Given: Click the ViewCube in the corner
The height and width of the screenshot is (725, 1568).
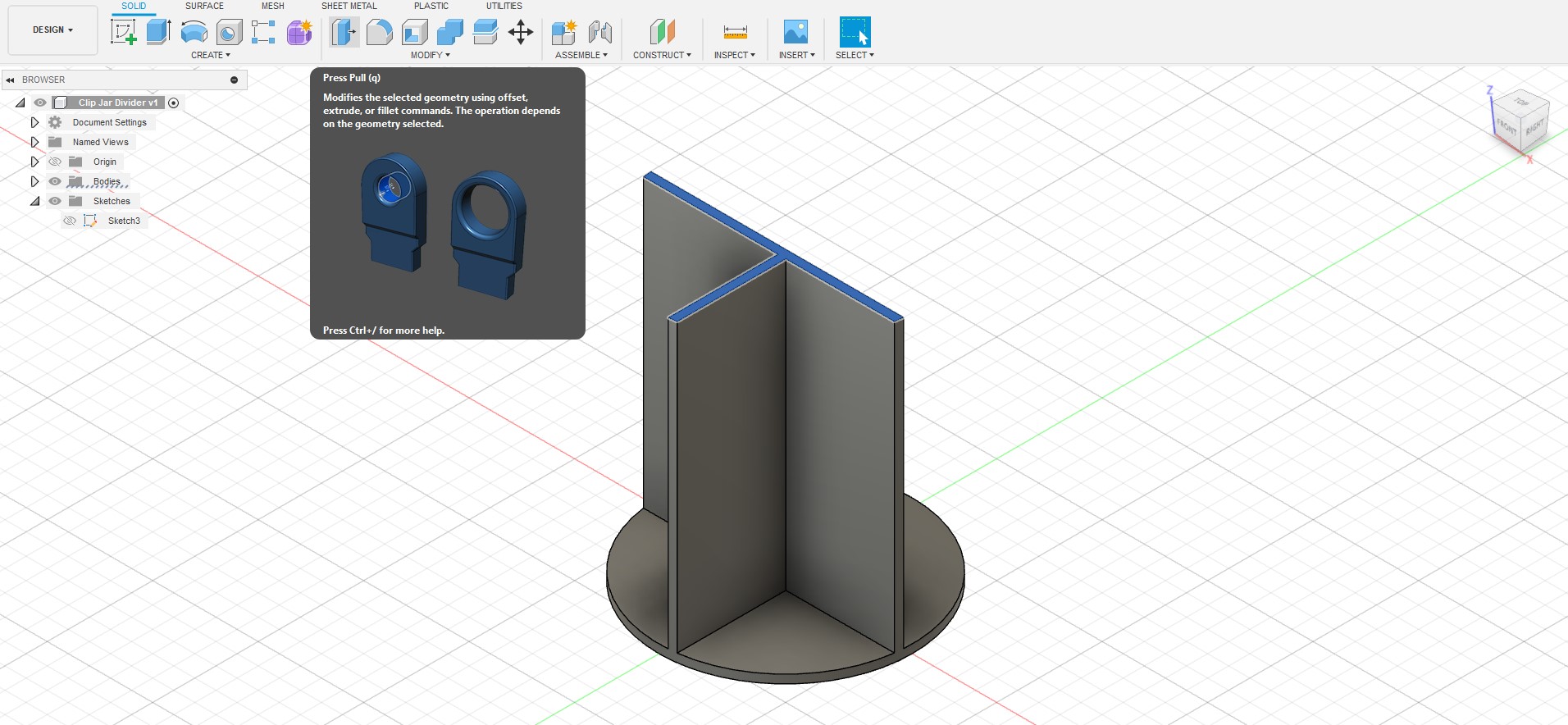Looking at the screenshot, I should (x=1521, y=121).
